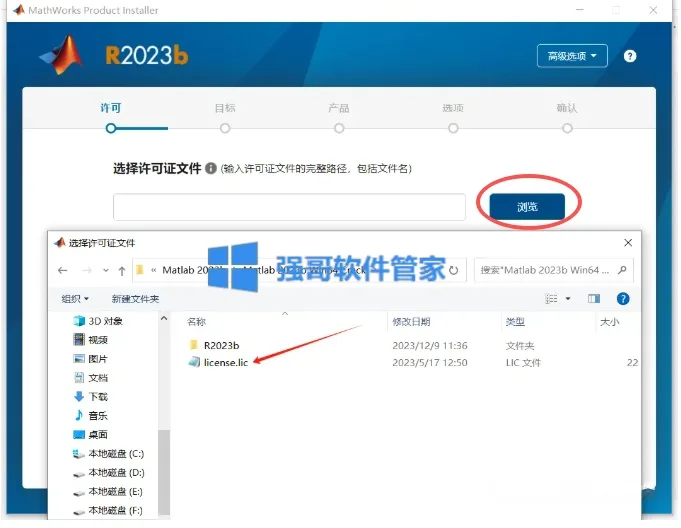Open the 高级选项 advanced options dropdown
The height and width of the screenshot is (528, 681).
tap(572, 56)
